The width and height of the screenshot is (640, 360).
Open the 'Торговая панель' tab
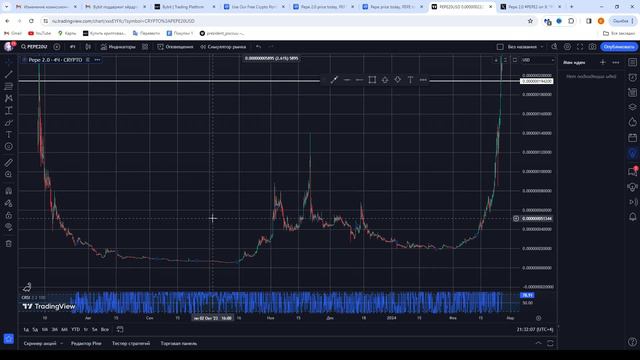tap(179, 344)
